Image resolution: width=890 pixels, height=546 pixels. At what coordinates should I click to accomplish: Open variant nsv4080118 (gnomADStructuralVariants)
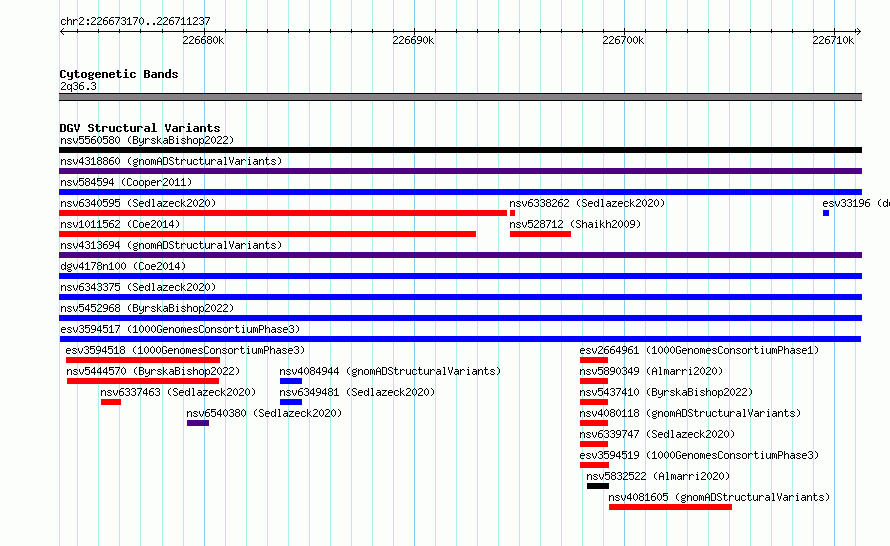(690, 413)
